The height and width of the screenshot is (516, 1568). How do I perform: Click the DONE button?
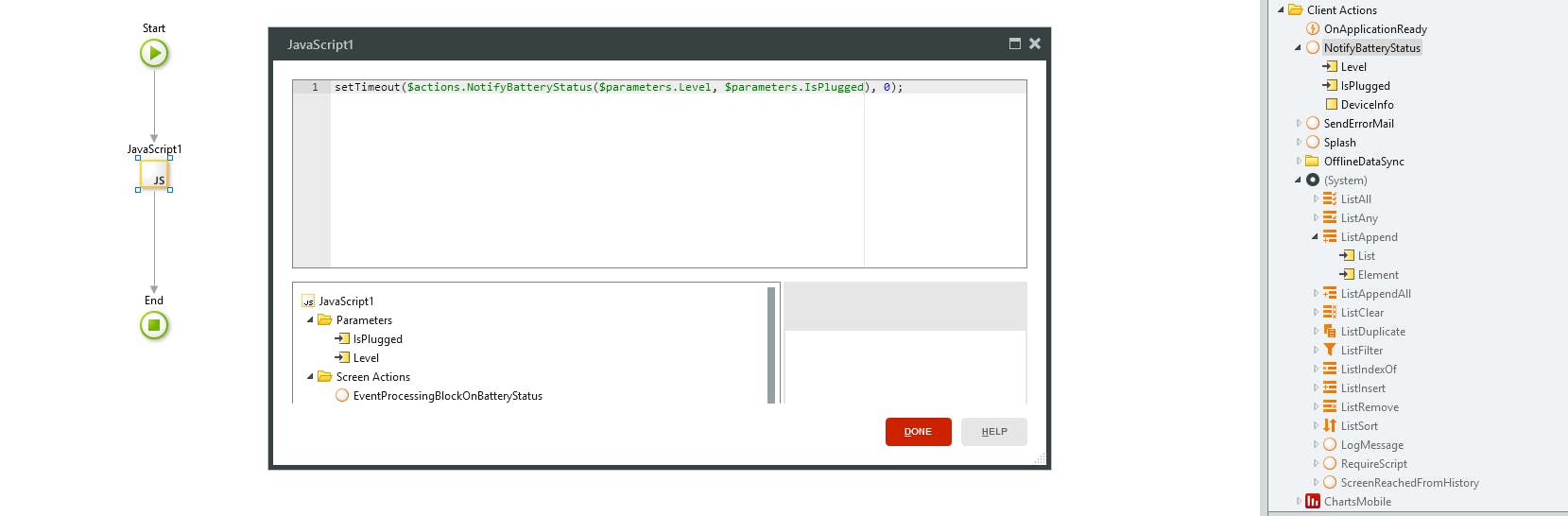[x=918, y=432]
